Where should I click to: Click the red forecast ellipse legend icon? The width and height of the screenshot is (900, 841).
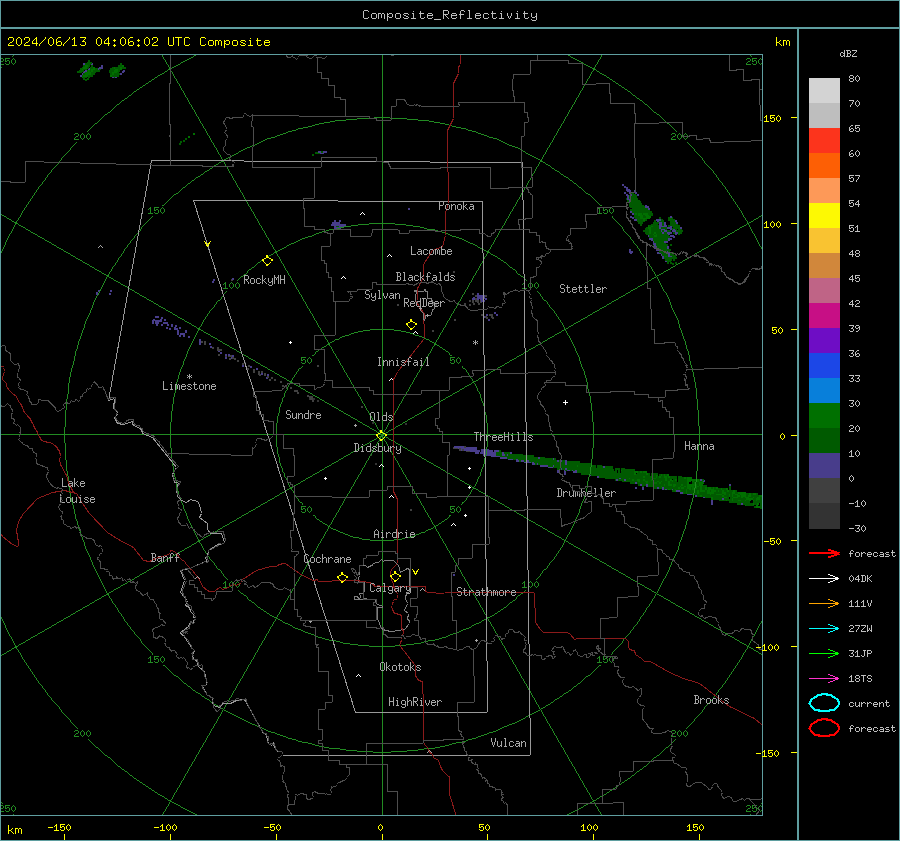coord(824,728)
